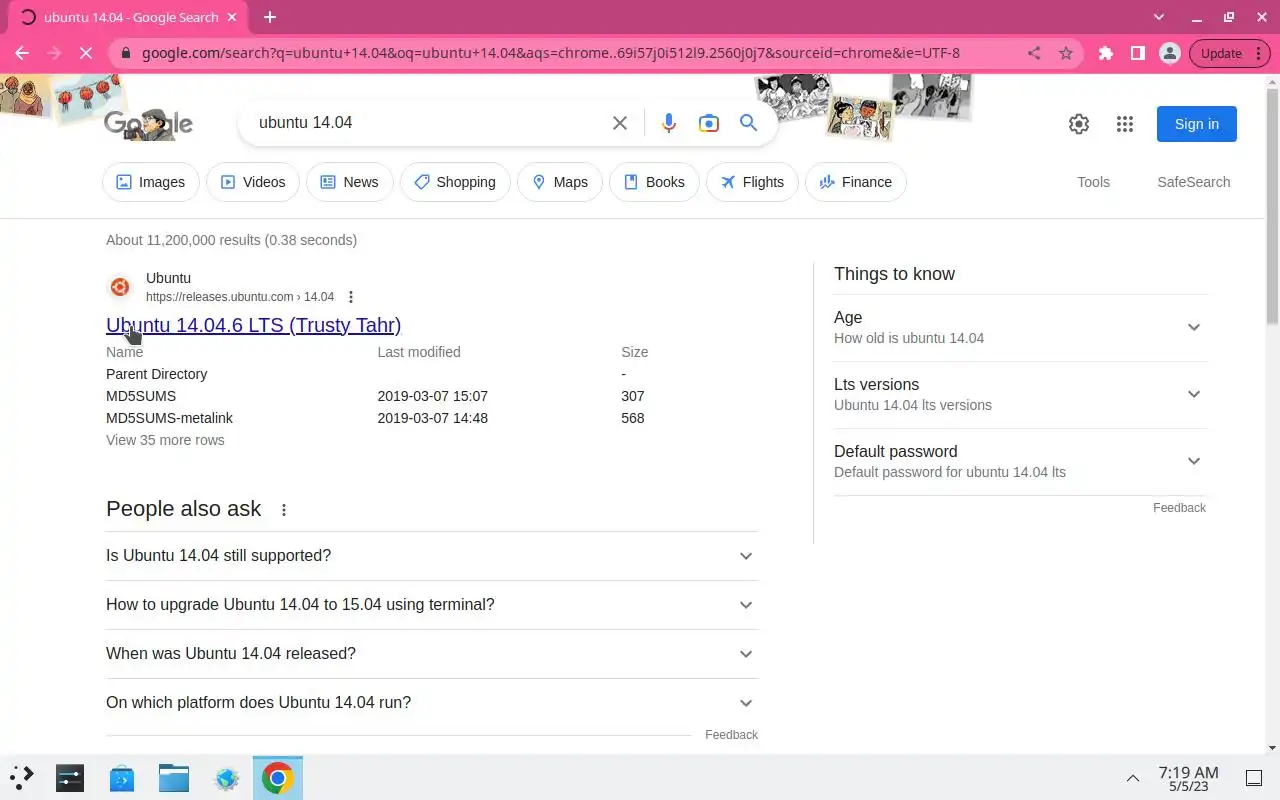Launch web browser globe taskbar icon

[x=227, y=777]
